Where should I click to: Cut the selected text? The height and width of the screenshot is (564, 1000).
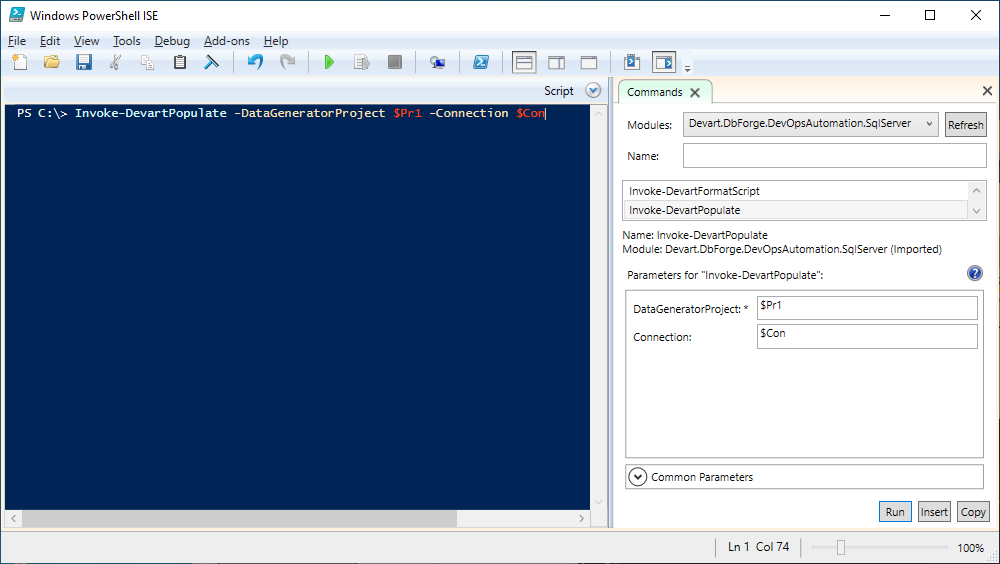pyautogui.click(x=115, y=62)
